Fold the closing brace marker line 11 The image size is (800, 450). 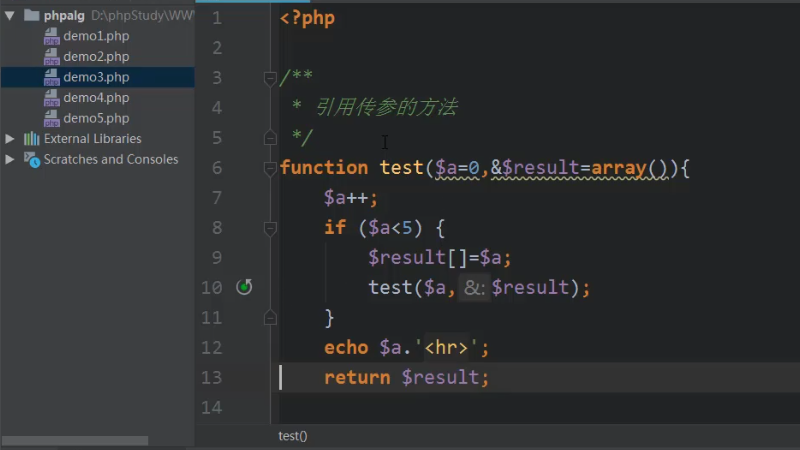click(270, 317)
